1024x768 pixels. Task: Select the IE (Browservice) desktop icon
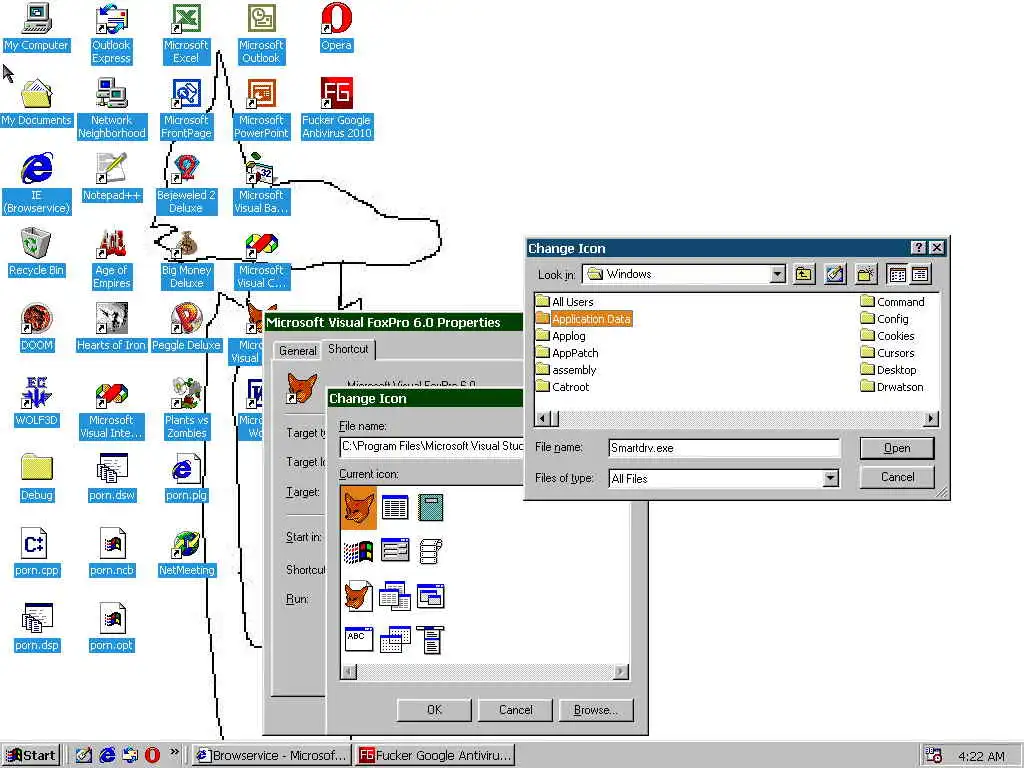click(36, 184)
